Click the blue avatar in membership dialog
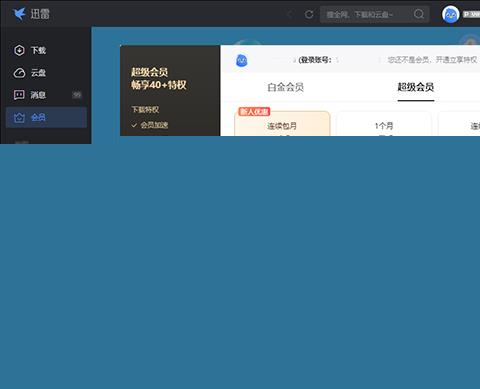 point(242,61)
